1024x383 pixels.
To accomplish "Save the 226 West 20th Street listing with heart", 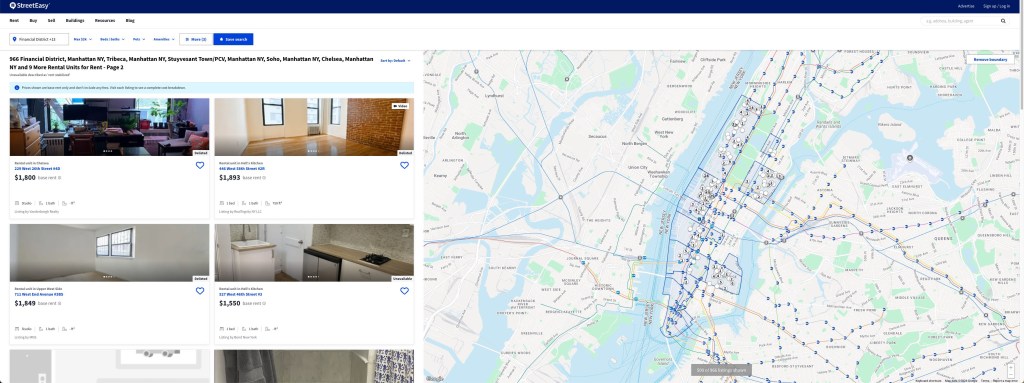I will 200,165.
